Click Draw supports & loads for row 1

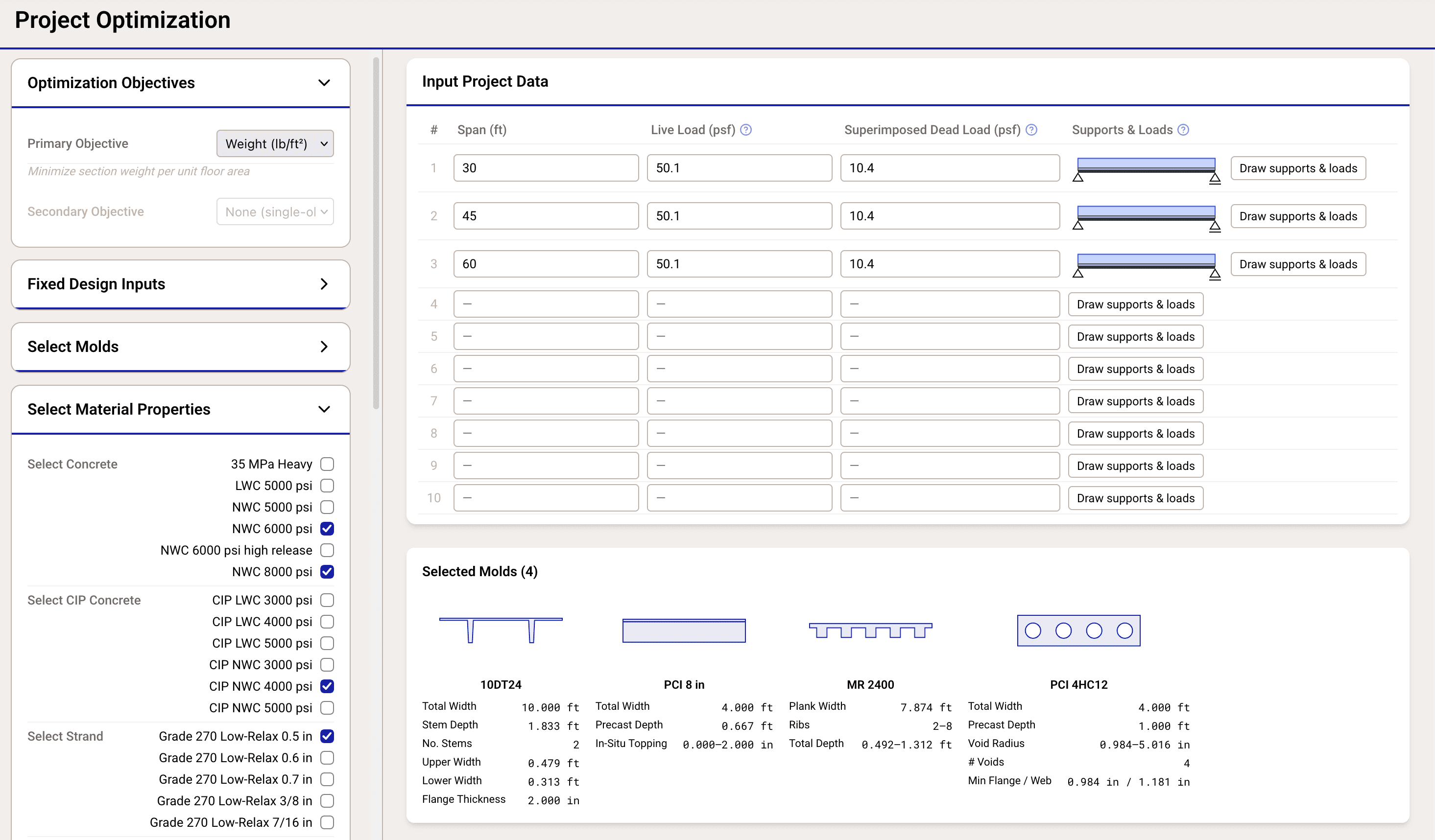pos(1298,168)
